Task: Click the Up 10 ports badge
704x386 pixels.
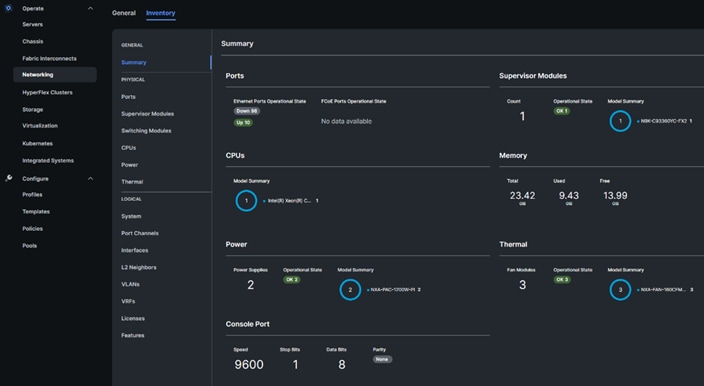Action: [x=243, y=123]
